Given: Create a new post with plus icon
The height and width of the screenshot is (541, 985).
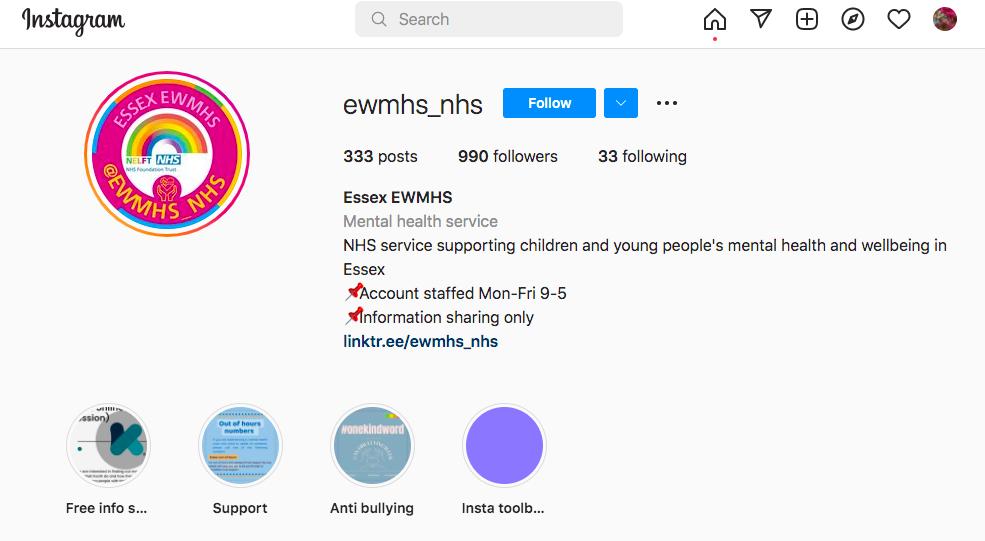Looking at the screenshot, I should [807, 19].
